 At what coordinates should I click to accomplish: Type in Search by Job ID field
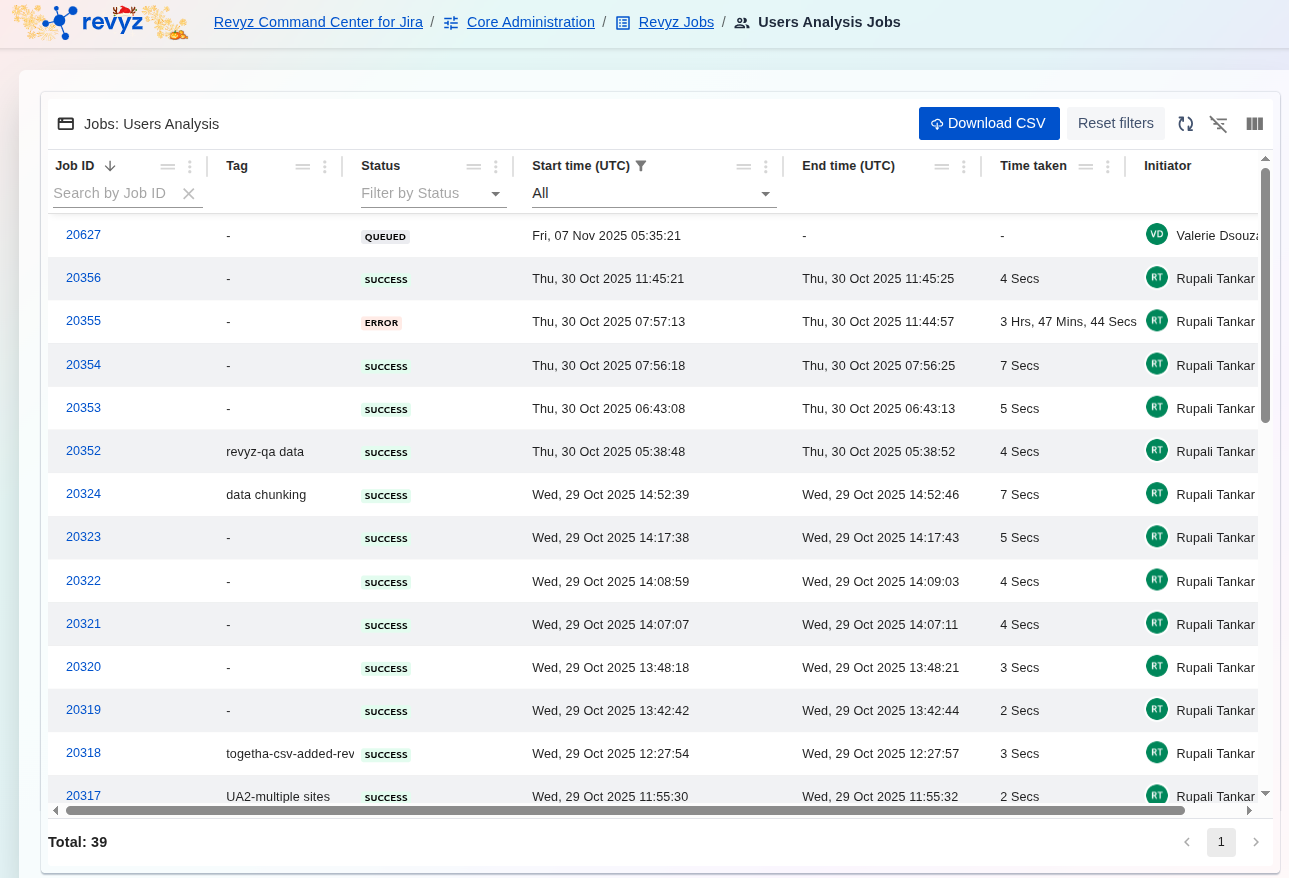112,194
